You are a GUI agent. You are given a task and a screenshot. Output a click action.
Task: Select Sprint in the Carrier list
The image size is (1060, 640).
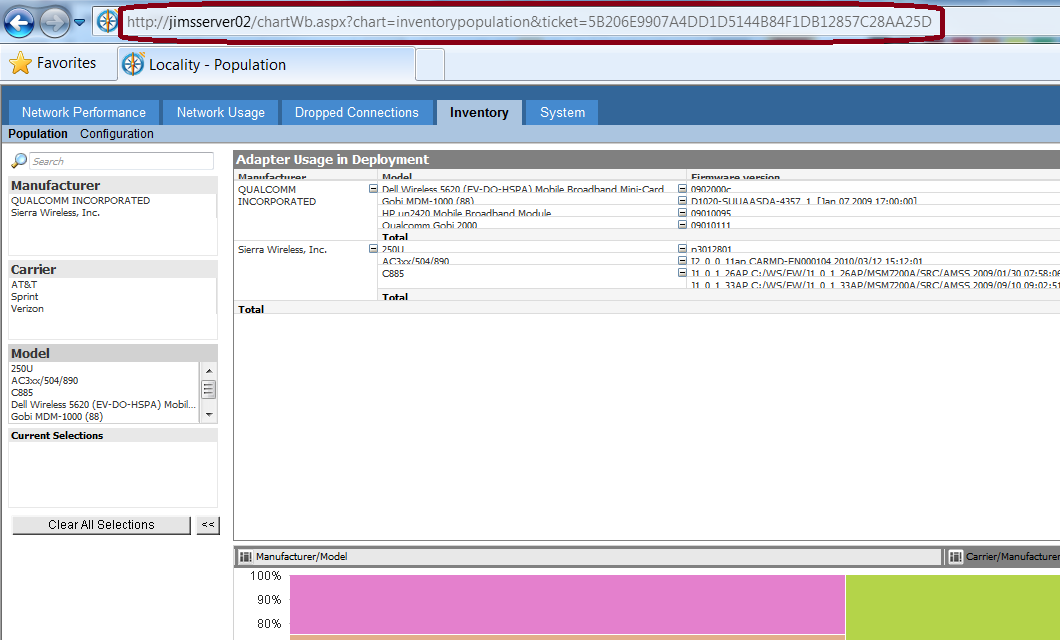click(25, 297)
